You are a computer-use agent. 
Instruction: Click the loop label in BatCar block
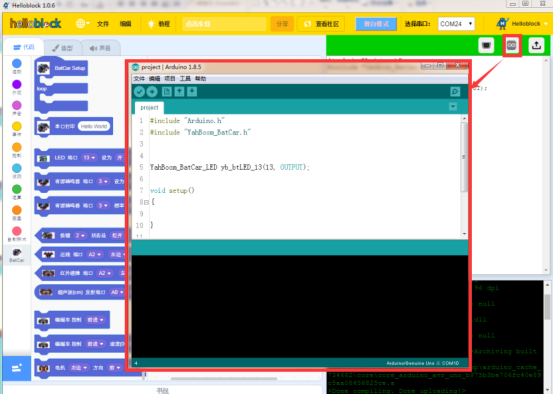[42, 89]
